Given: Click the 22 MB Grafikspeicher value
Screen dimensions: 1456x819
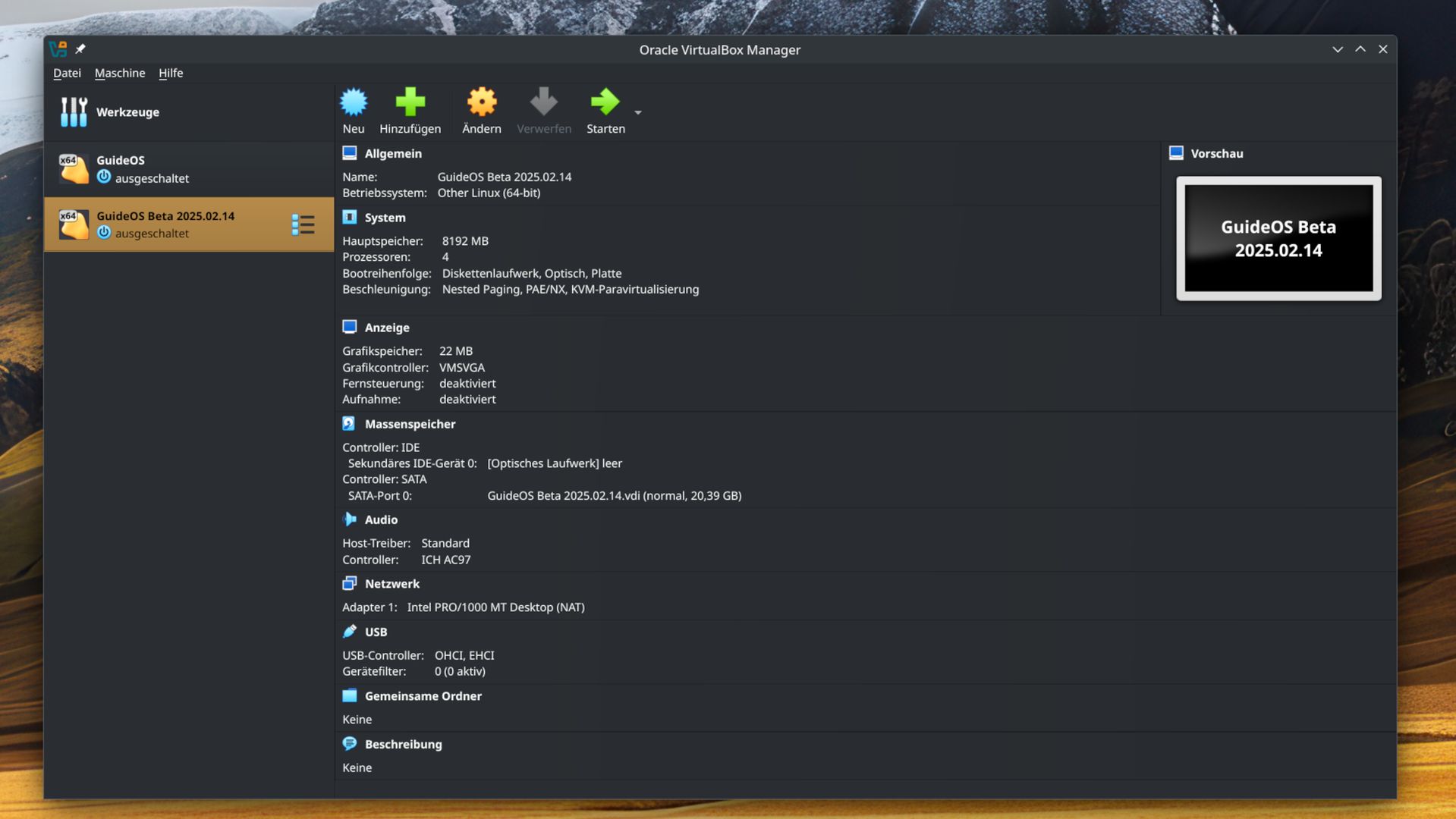Looking at the screenshot, I should pos(456,351).
